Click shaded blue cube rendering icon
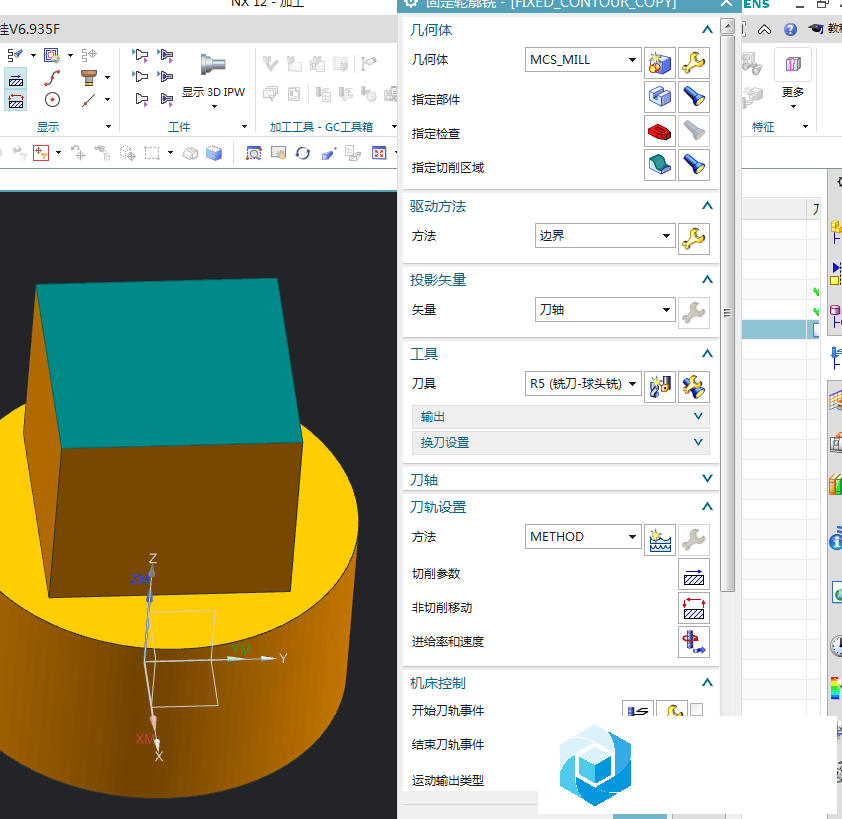This screenshot has height=819, width=842. [x=214, y=154]
